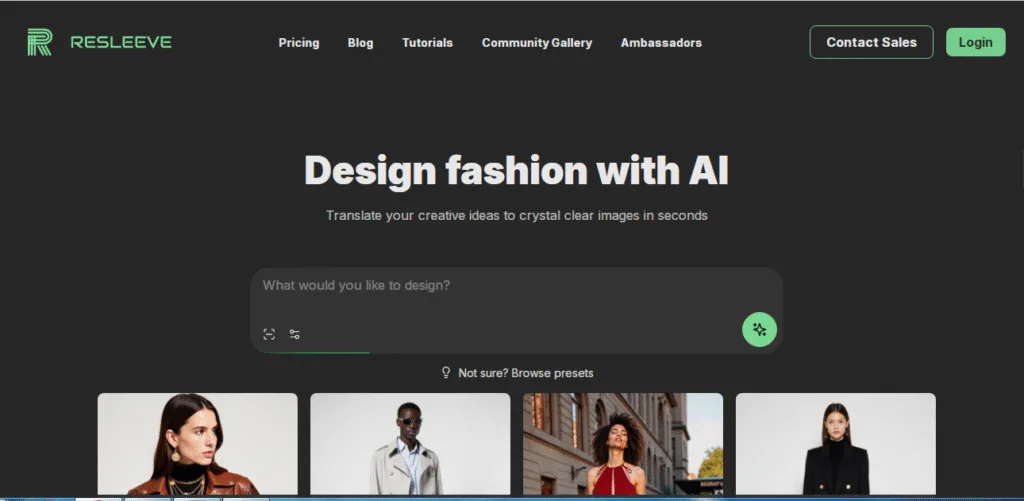Go to the Blog
Viewport: 1024px width, 501px height.
[x=360, y=42]
